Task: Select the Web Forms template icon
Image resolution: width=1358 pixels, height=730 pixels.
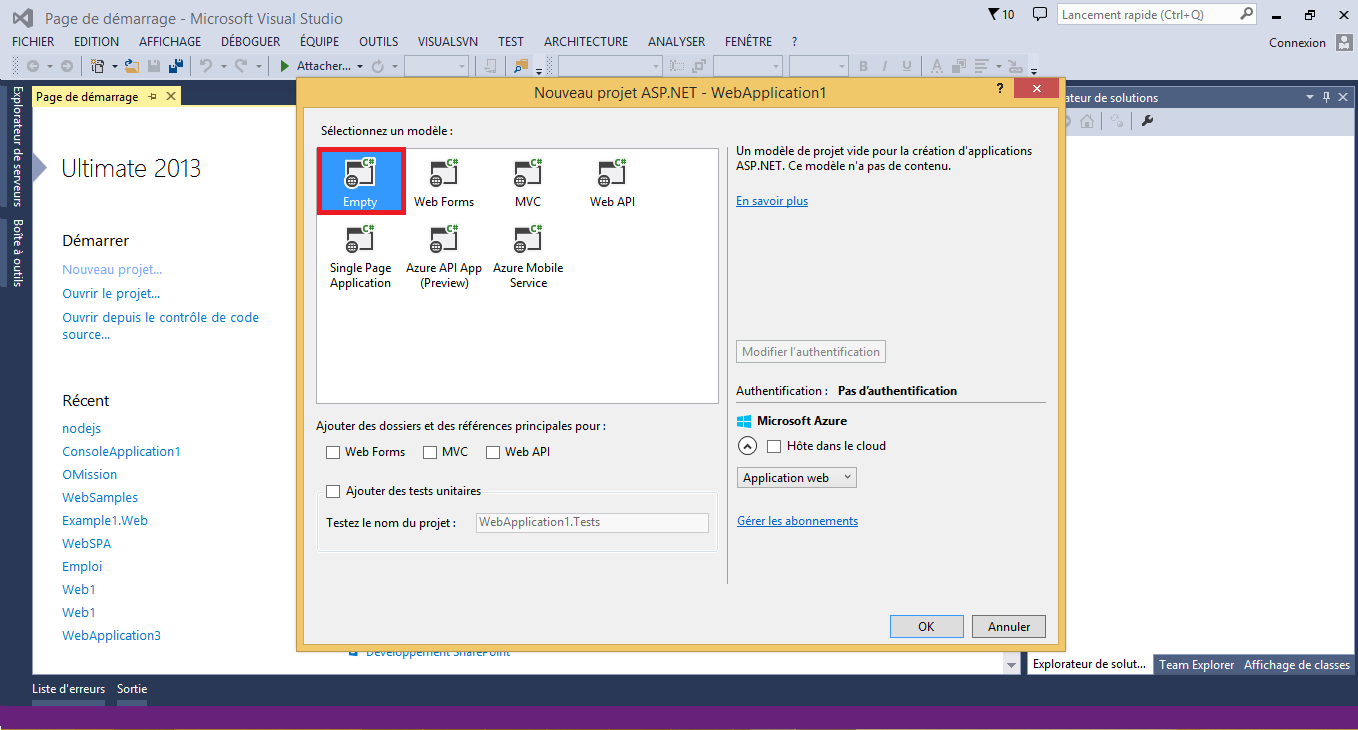Action: tap(444, 172)
